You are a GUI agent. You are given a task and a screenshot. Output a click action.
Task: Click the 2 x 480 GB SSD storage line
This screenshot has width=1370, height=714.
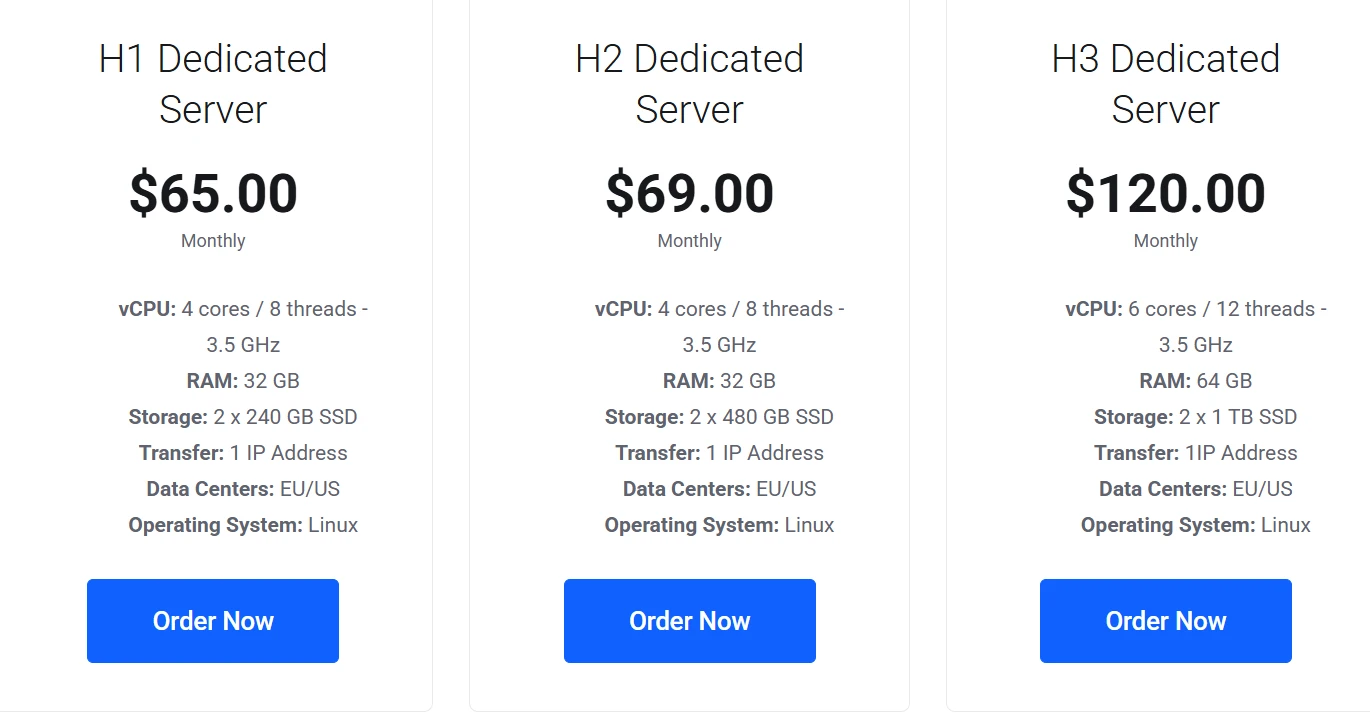click(719, 417)
